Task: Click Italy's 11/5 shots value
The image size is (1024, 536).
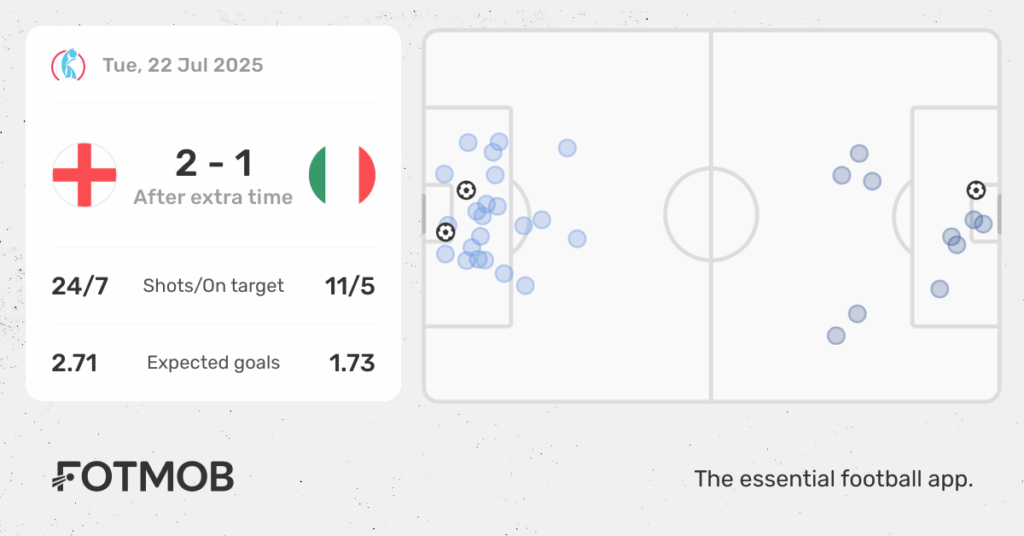Action: coord(350,286)
